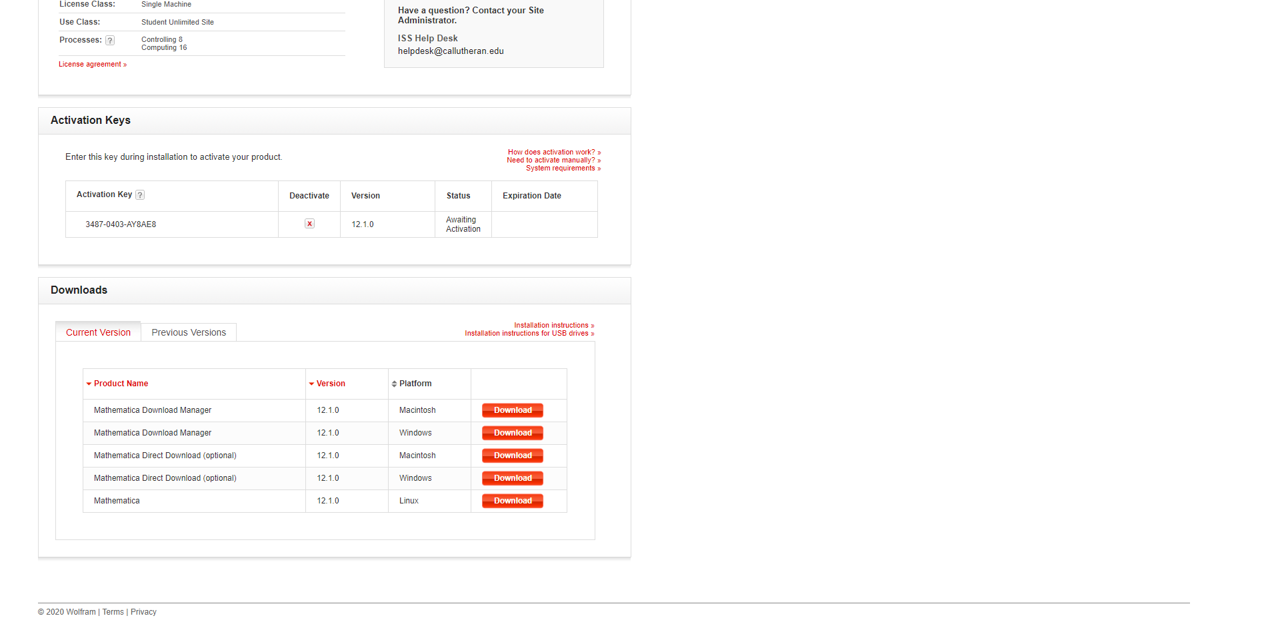Download Mathematica Direct Download for Windows
The image size is (1266, 624).
pyautogui.click(x=512, y=479)
